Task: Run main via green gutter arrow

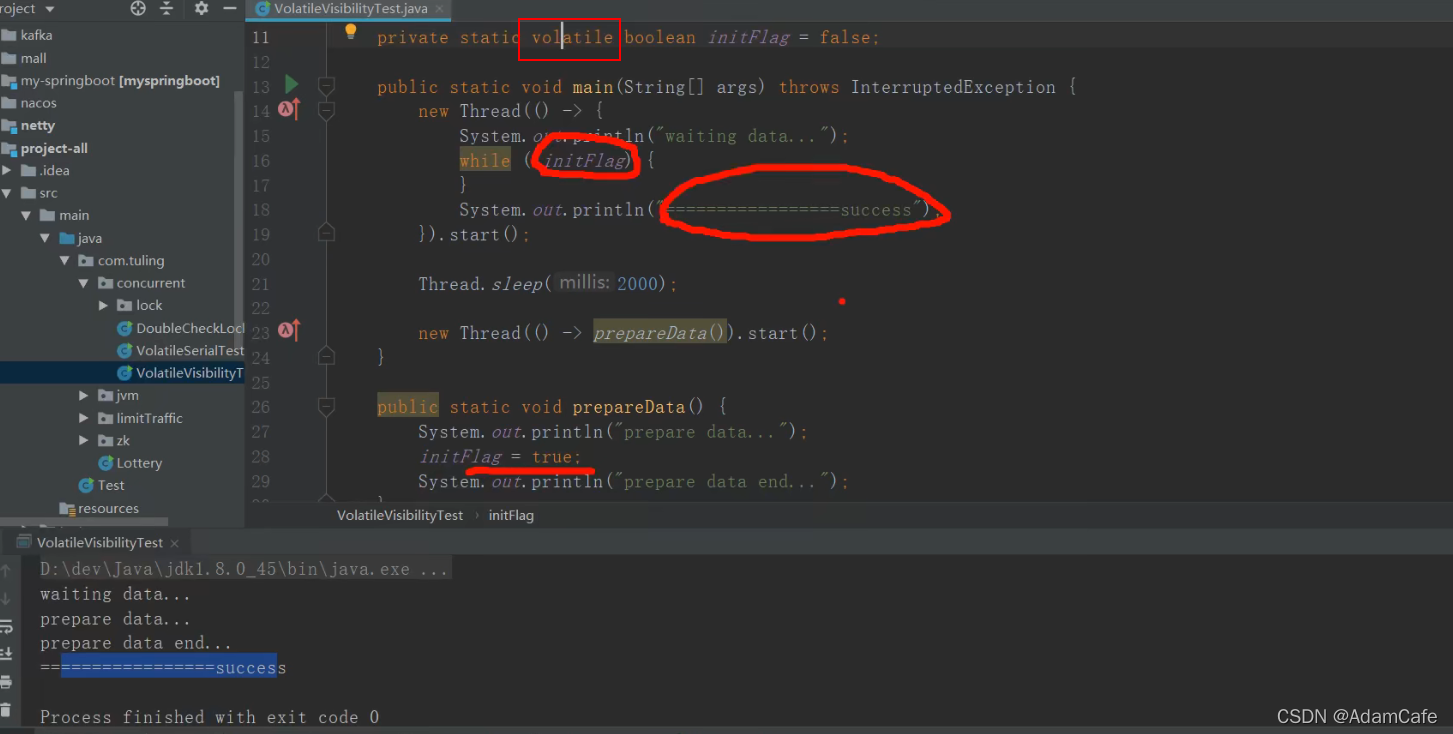Action: 291,84
